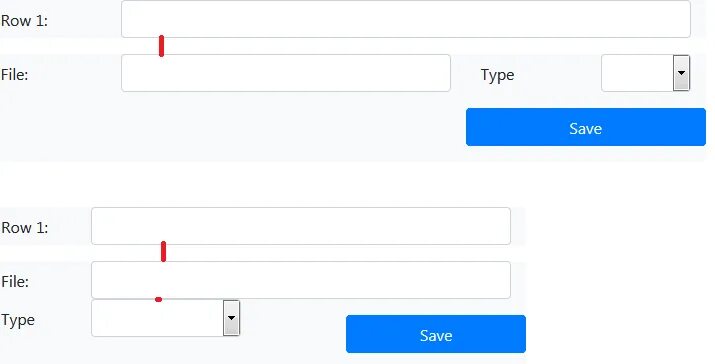Click the Type label in the lower form
This screenshot has height=364, width=715.
point(18,320)
